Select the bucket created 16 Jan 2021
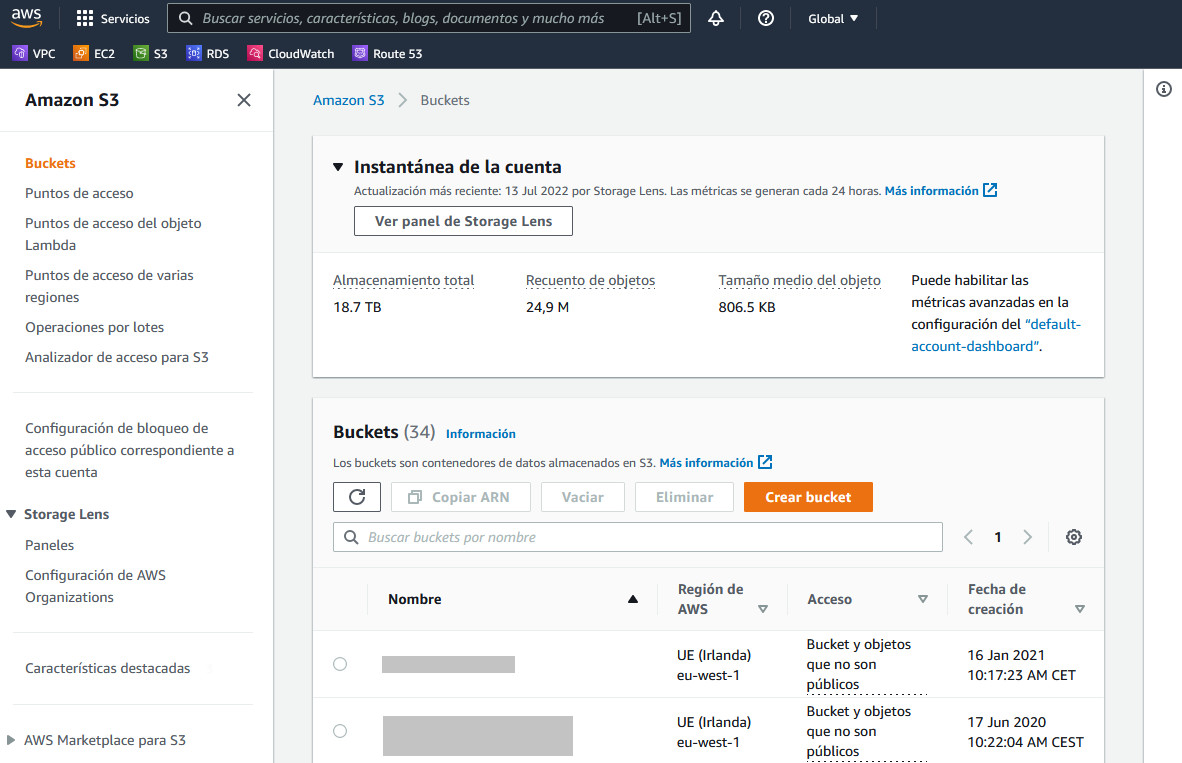This screenshot has width=1182, height=763. [340, 664]
